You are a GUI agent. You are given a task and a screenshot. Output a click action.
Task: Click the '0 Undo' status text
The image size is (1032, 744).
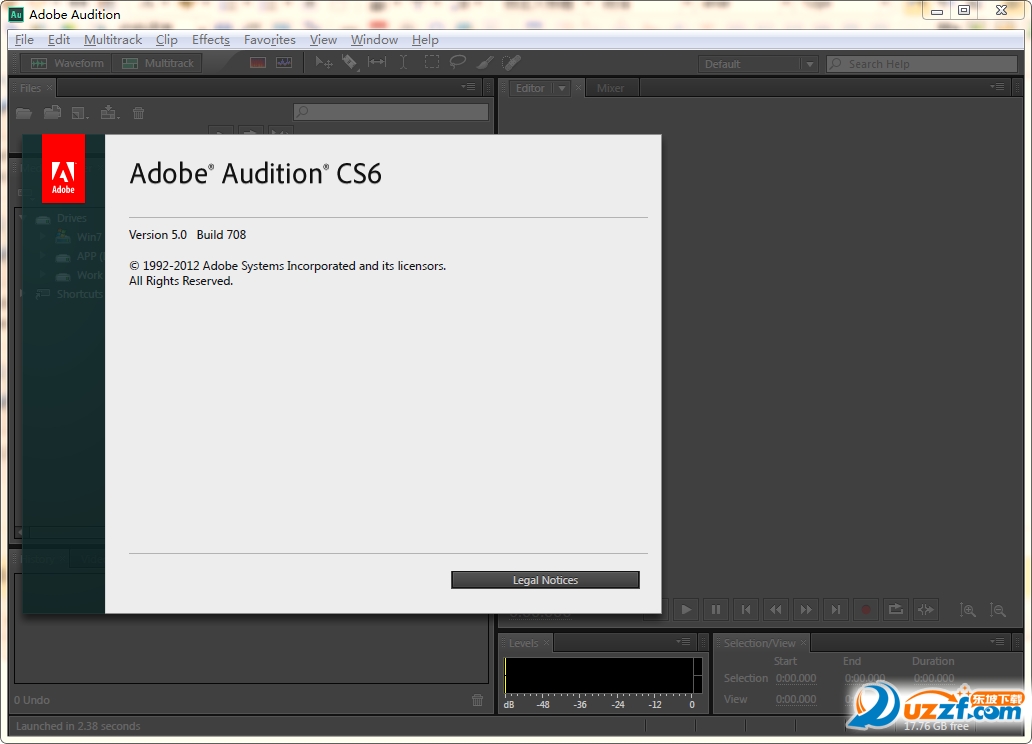(x=32, y=700)
